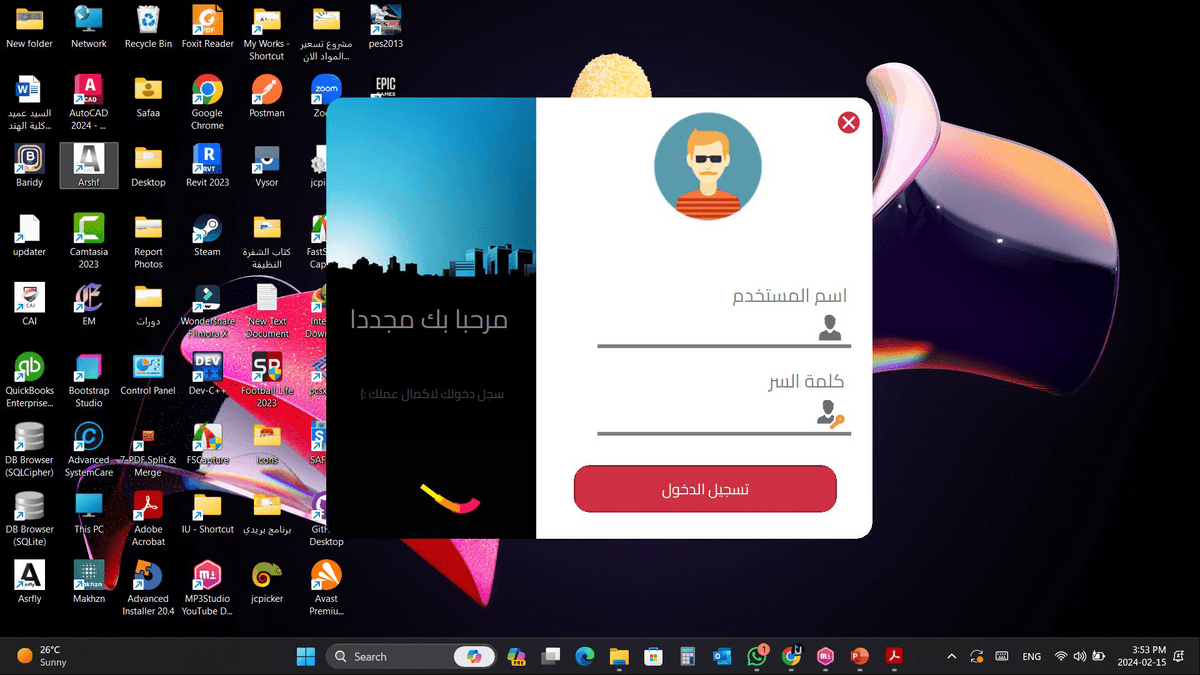Expand the hidden system tray icons chevron

pyautogui.click(x=951, y=656)
